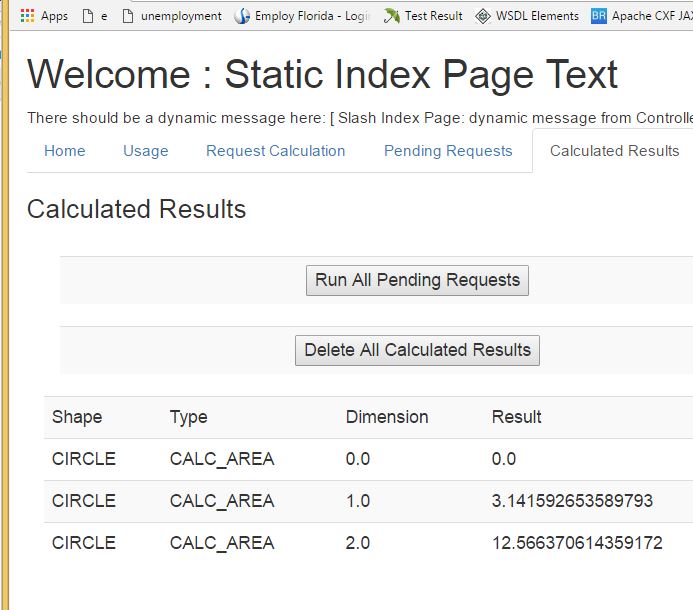Click the Type column header
Screen dimensions: 693x610
189,417
